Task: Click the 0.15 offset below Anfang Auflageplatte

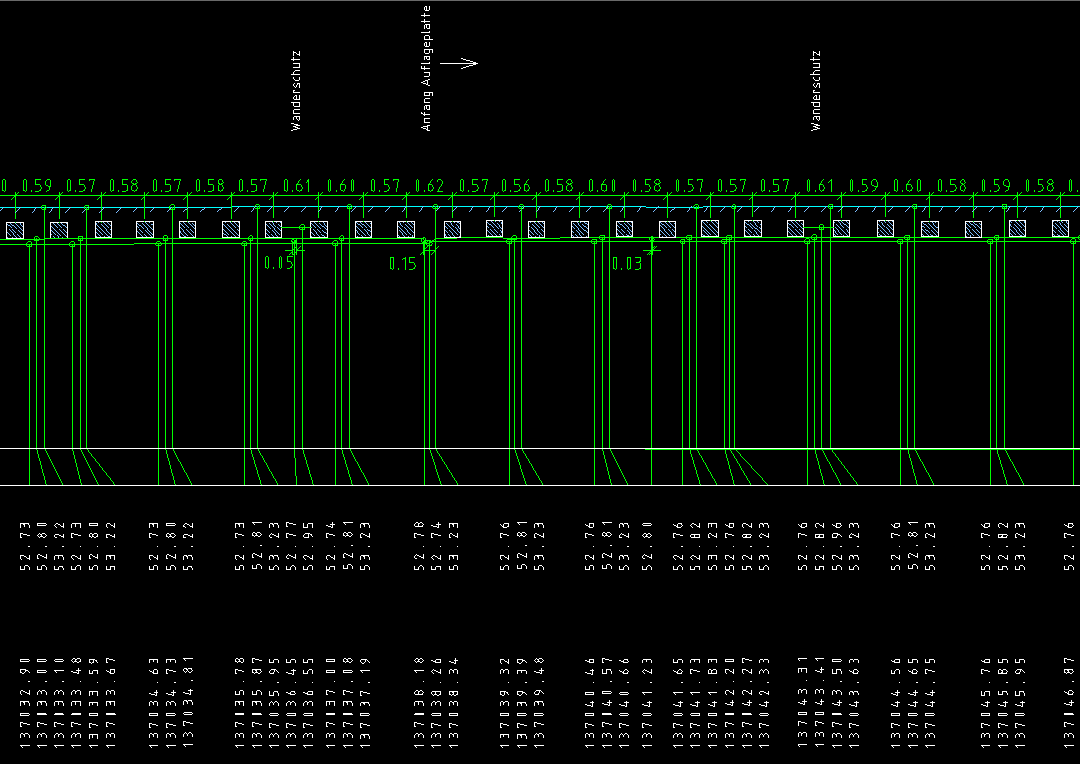Action: click(402, 264)
